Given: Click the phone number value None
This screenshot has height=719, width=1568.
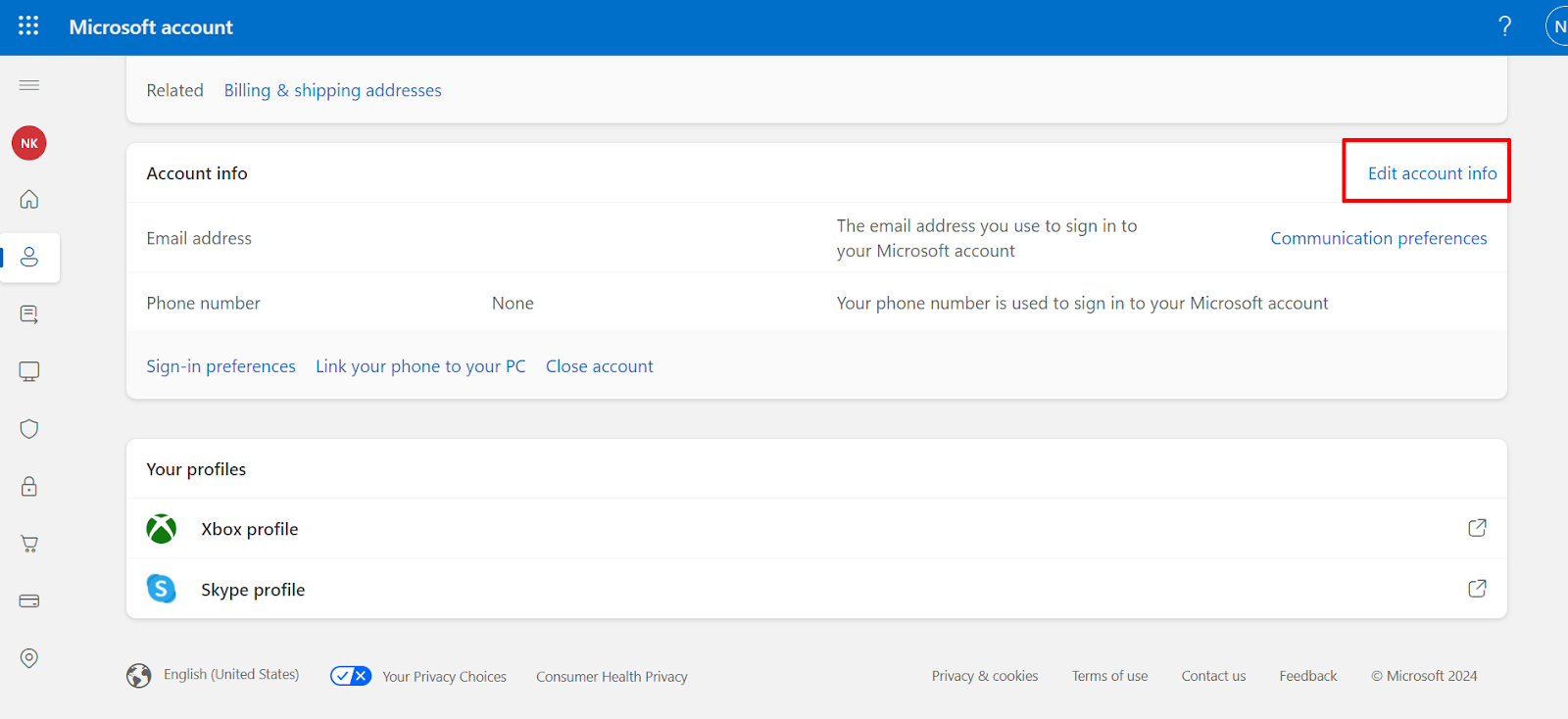Looking at the screenshot, I should [x=513, y=304].
